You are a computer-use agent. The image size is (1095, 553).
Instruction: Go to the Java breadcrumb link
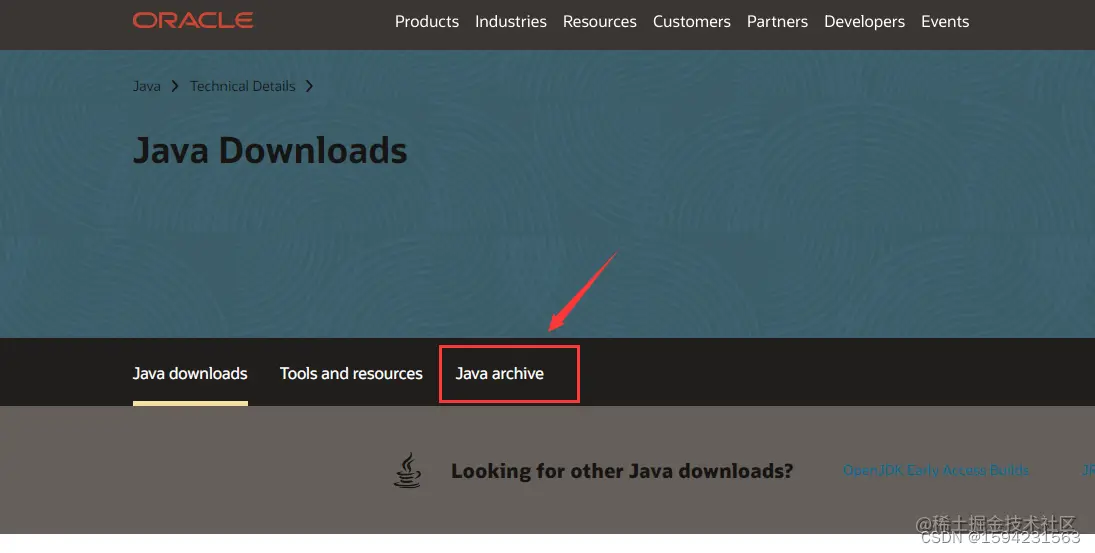(147, 86)
